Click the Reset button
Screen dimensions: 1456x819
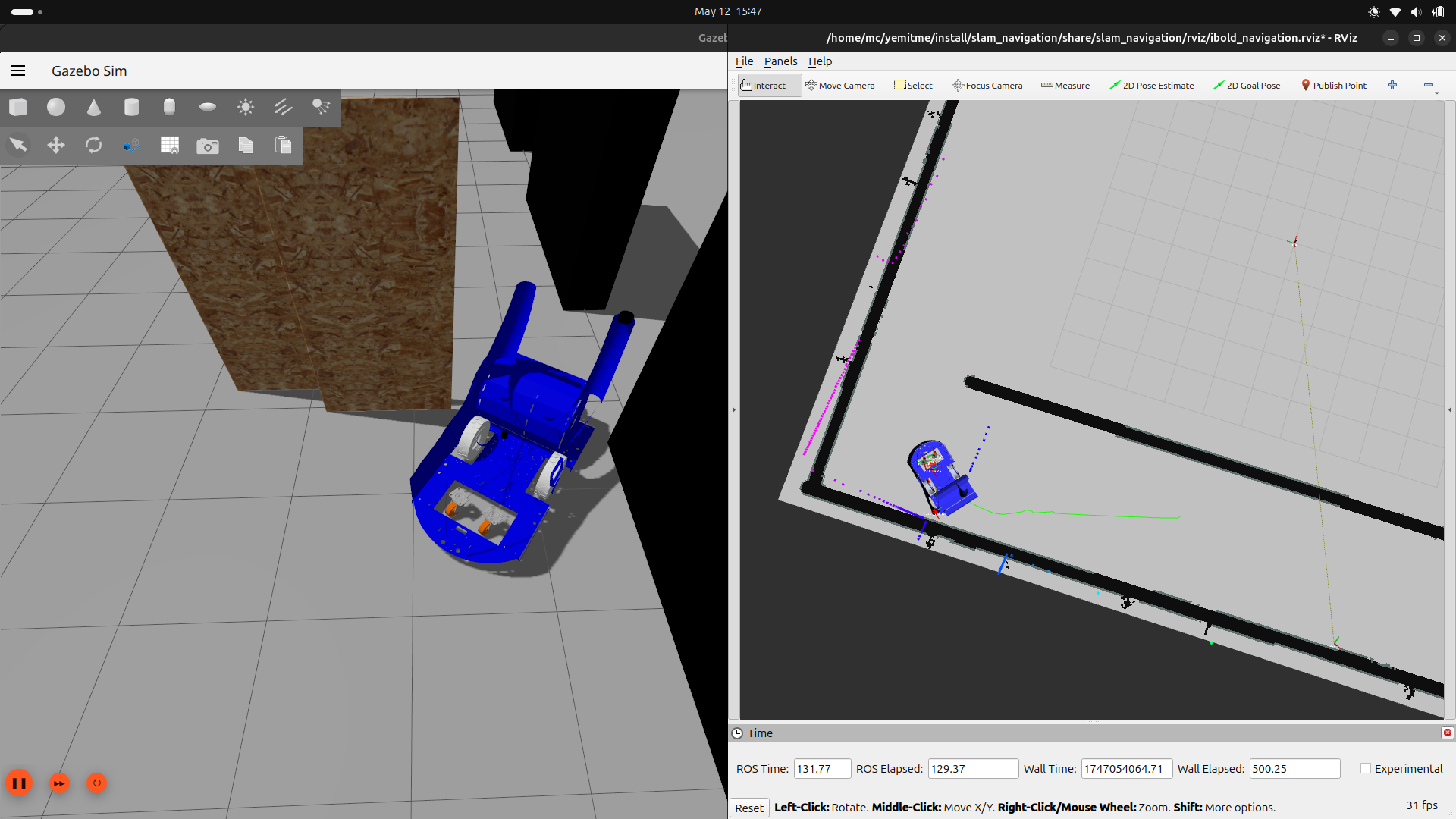point(749,808)
